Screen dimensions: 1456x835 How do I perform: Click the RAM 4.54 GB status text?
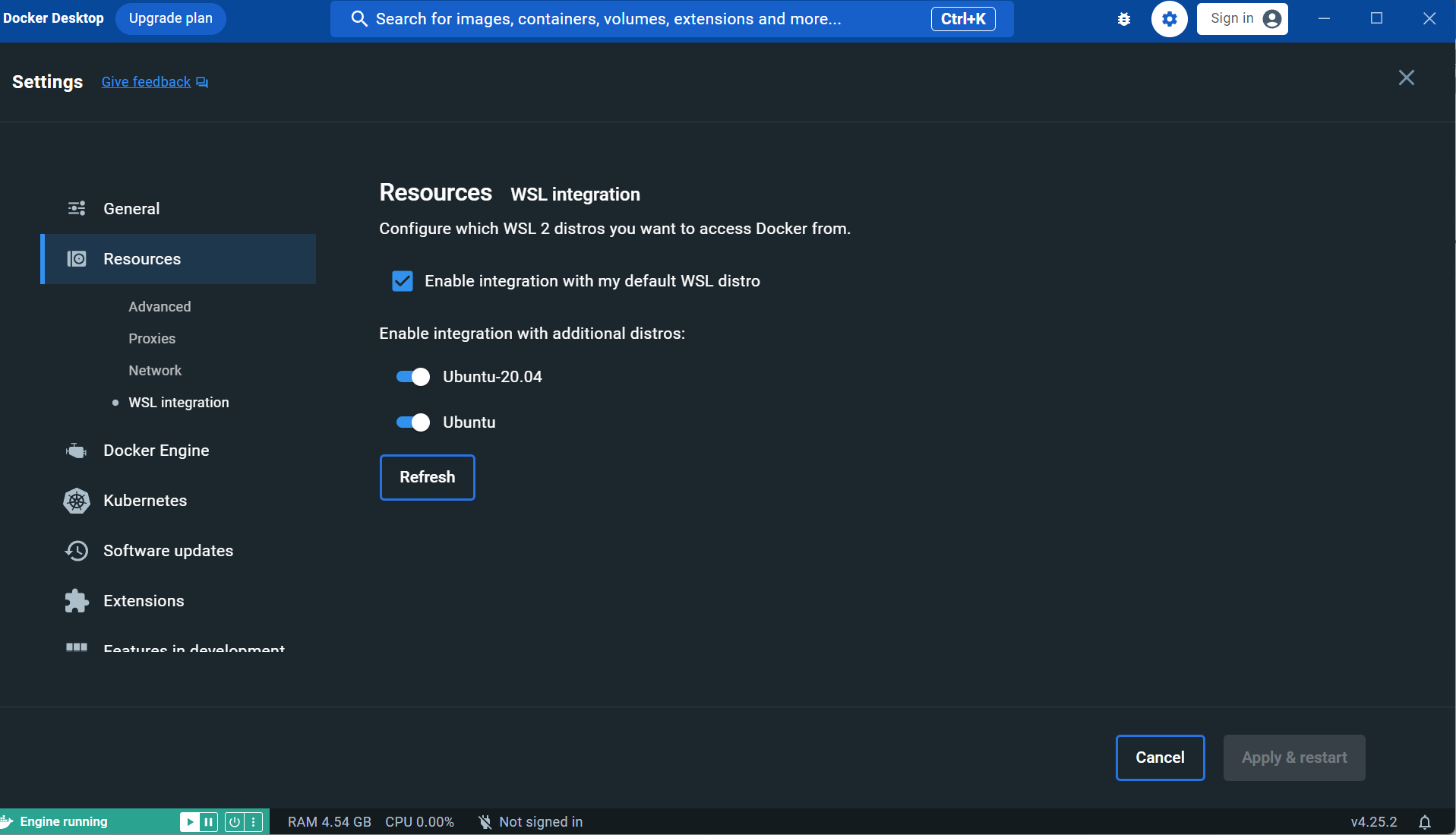coord(330,822)
